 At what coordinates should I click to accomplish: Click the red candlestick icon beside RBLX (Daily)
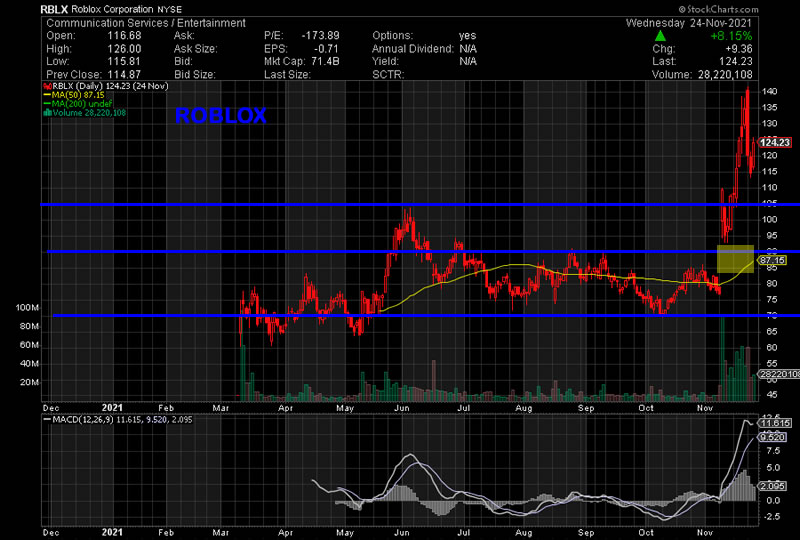pos(45,87)
